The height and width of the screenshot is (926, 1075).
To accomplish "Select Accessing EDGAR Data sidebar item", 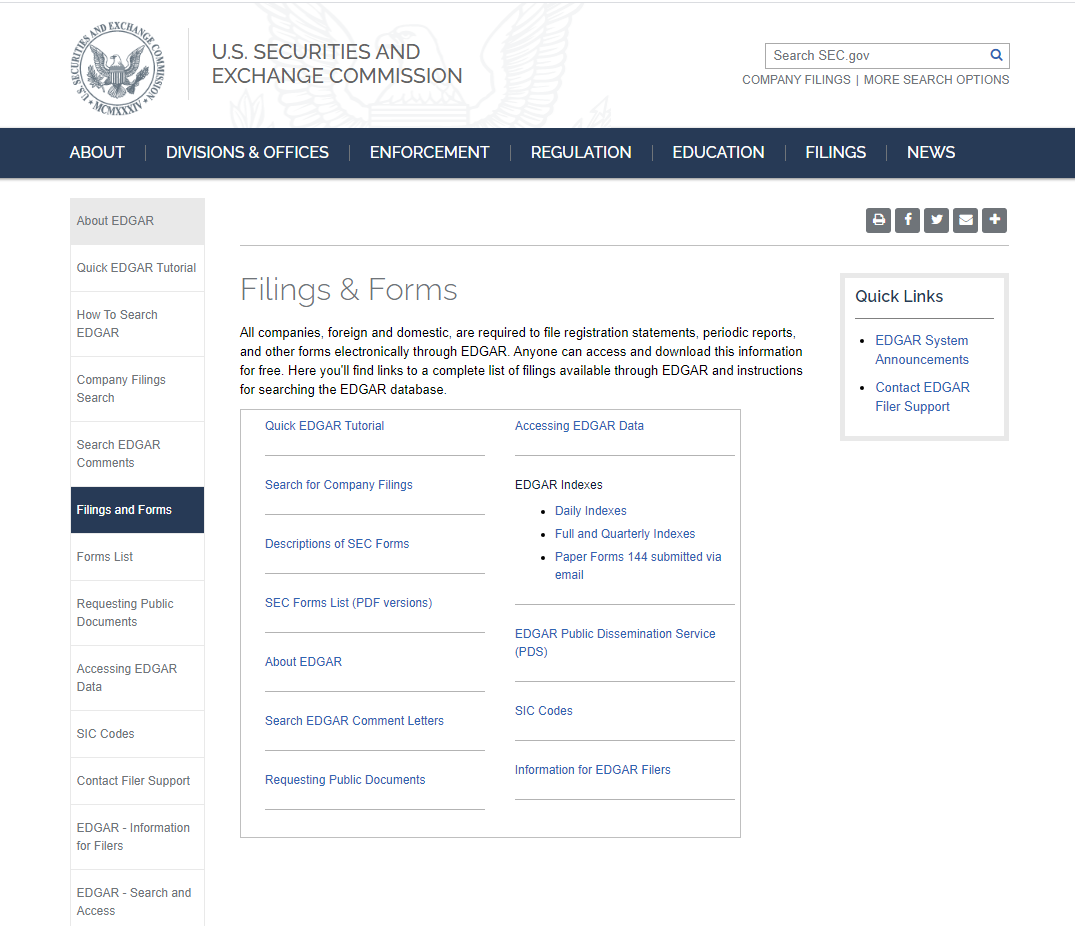I will point(137,678).
